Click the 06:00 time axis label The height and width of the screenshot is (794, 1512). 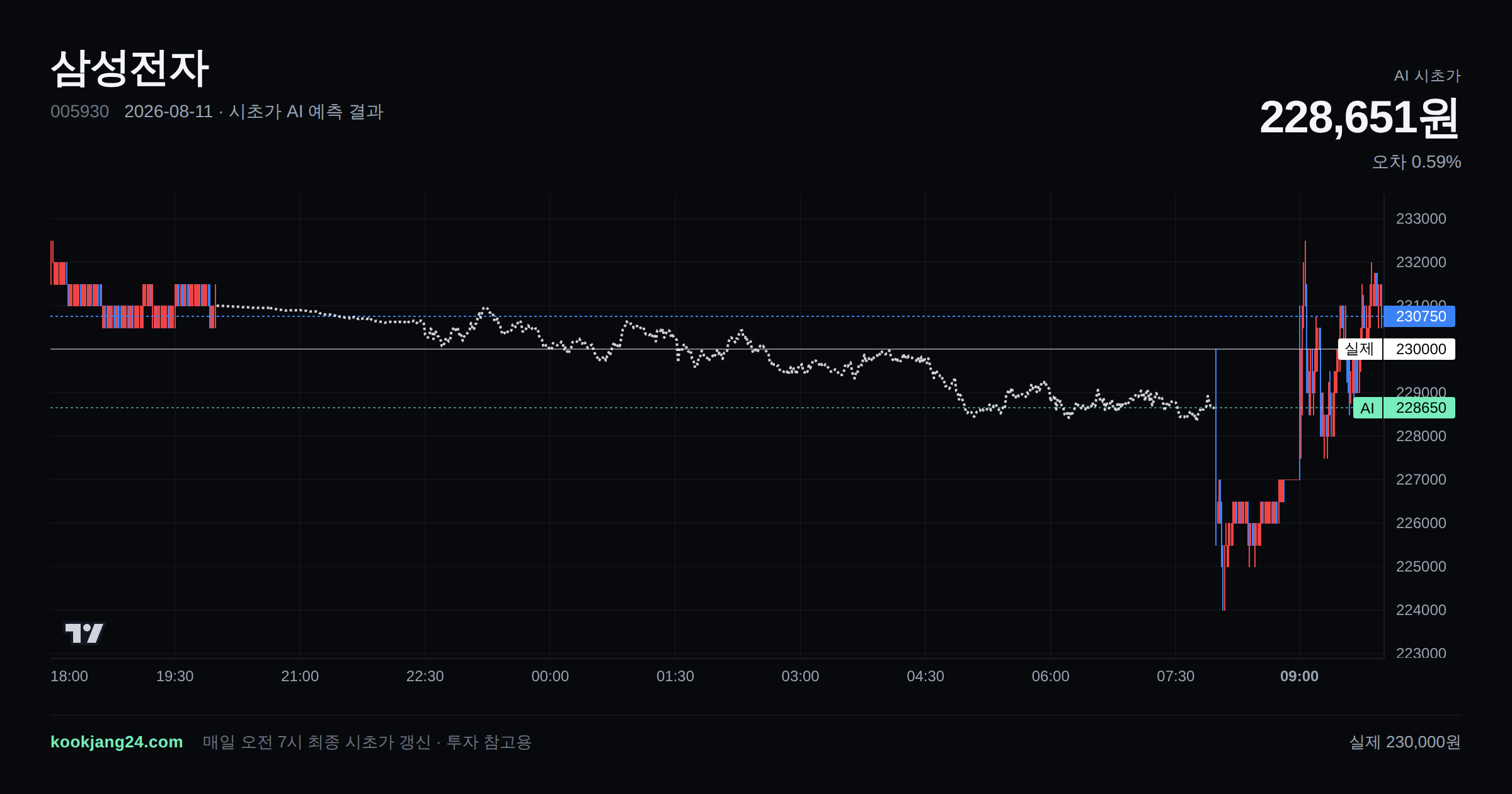coord(1050,676)
